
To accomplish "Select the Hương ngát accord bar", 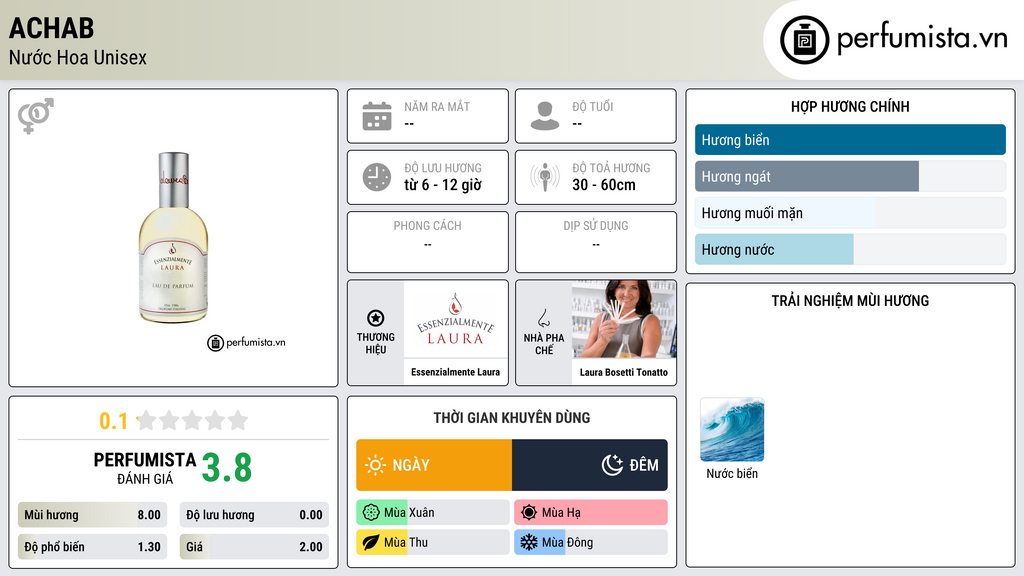I will 850,176.
